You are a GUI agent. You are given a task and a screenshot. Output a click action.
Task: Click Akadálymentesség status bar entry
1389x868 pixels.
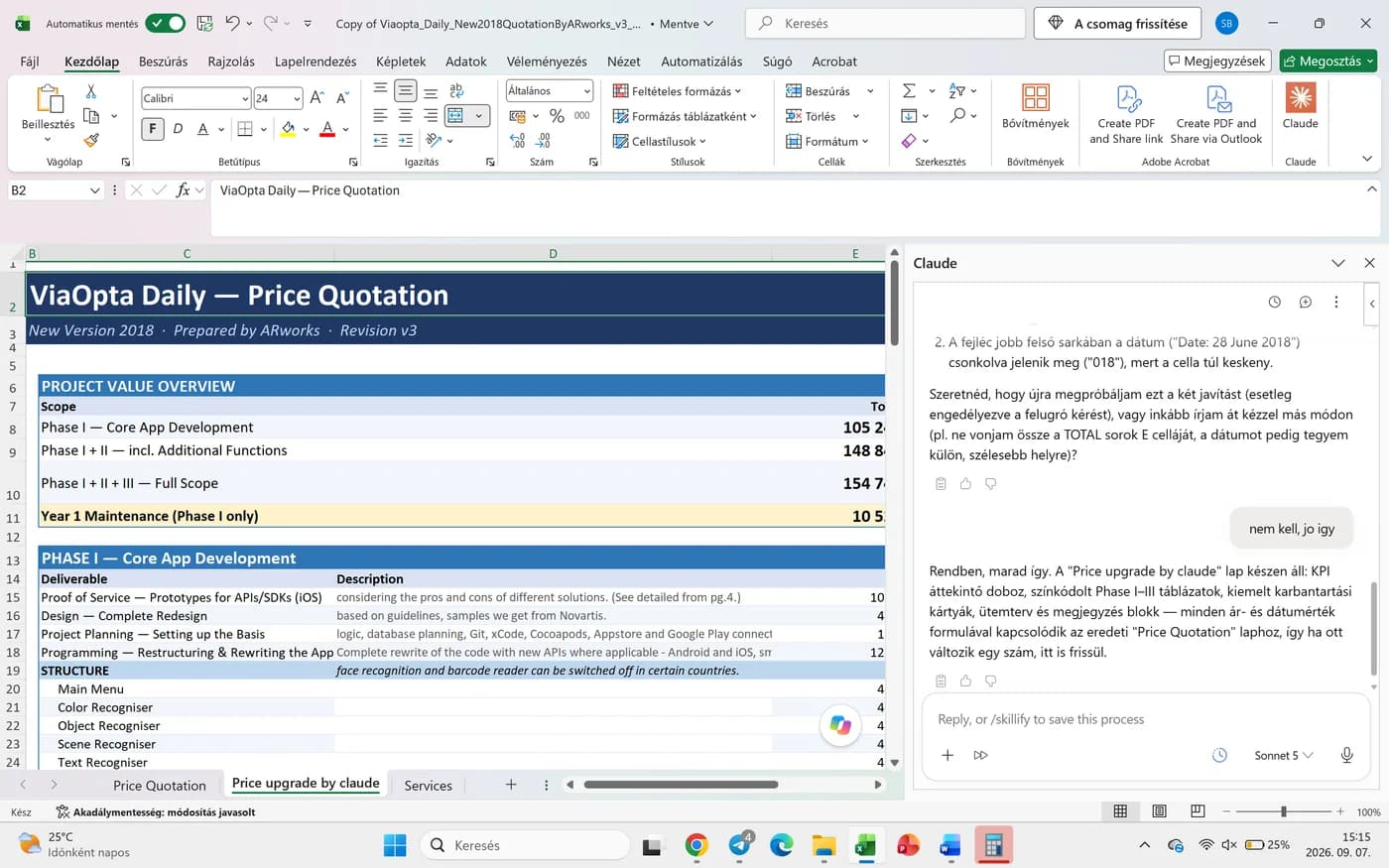pos(156,811)
